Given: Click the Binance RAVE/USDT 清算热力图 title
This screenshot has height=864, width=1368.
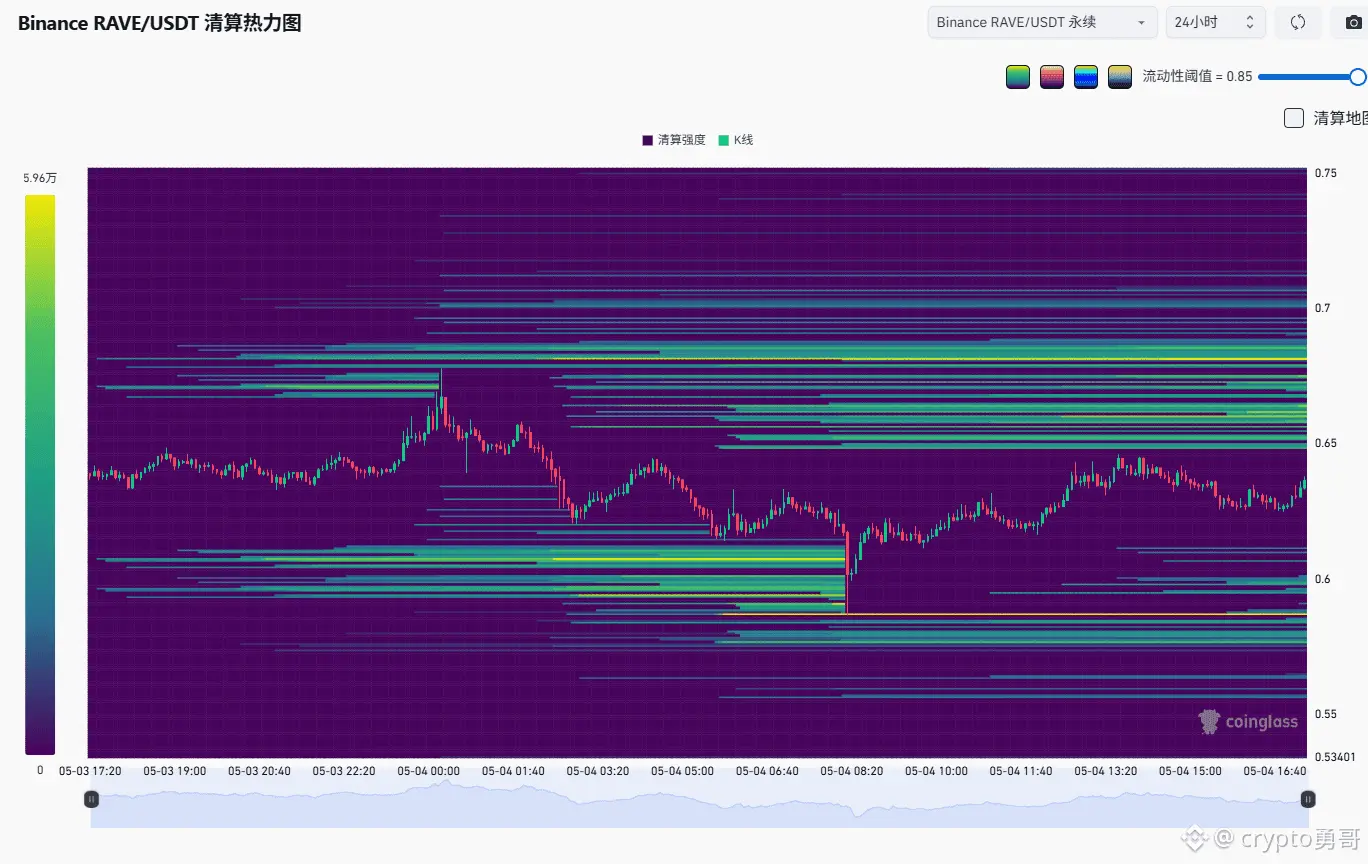Looking at the screenshot, I should [x=160, y=23].
